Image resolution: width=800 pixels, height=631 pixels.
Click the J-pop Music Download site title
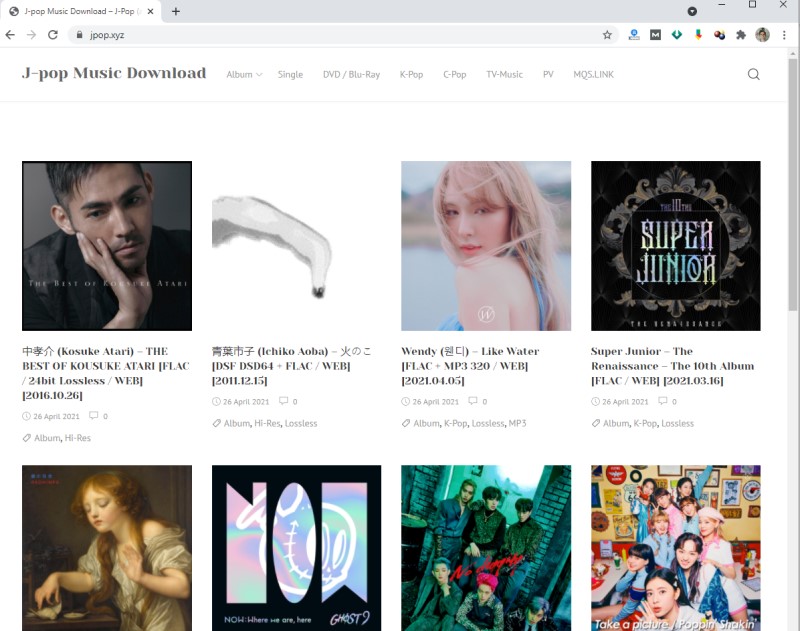coord(114,73)
